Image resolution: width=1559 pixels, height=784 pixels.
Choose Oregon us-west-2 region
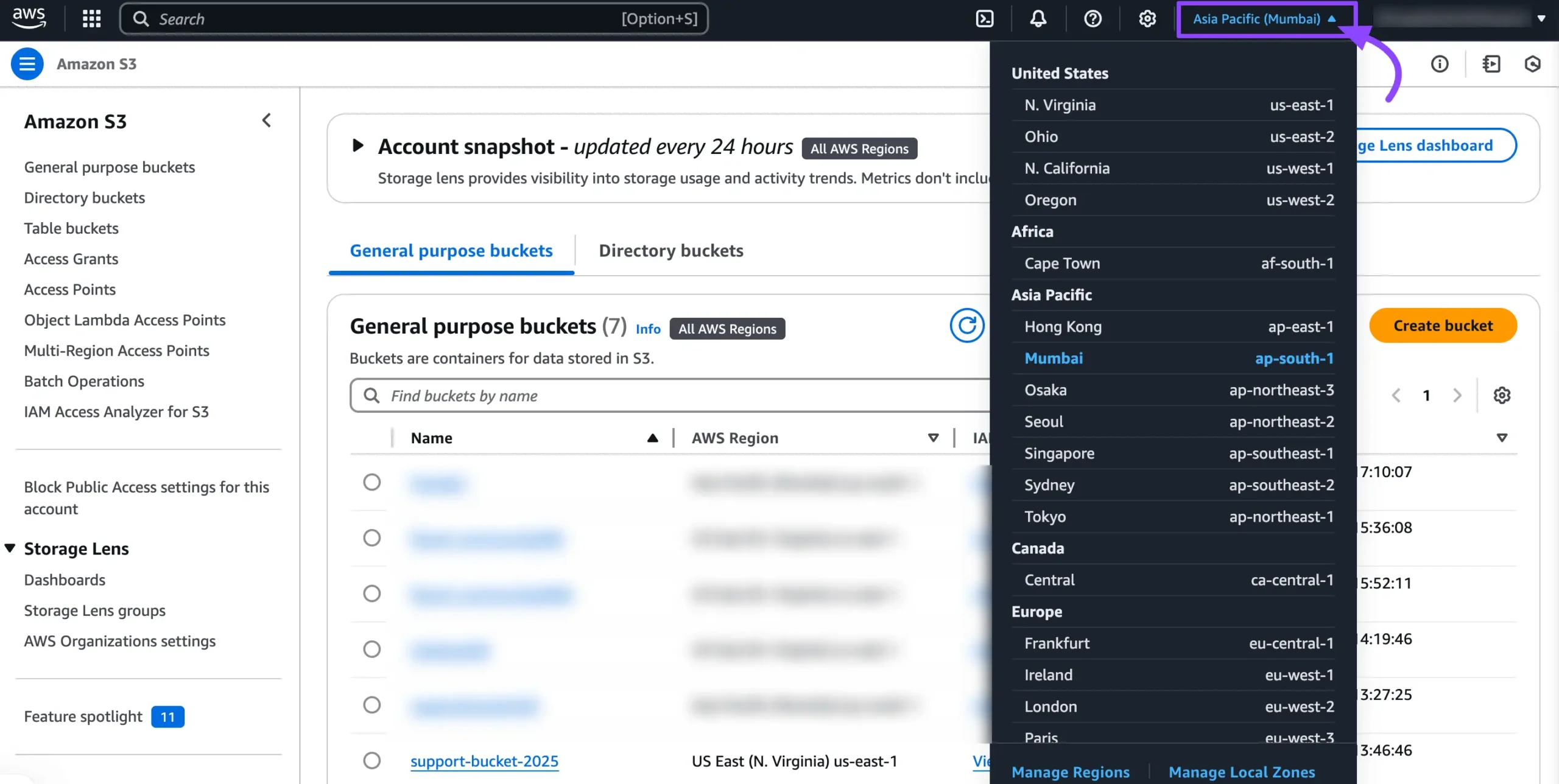point(1173,200)
